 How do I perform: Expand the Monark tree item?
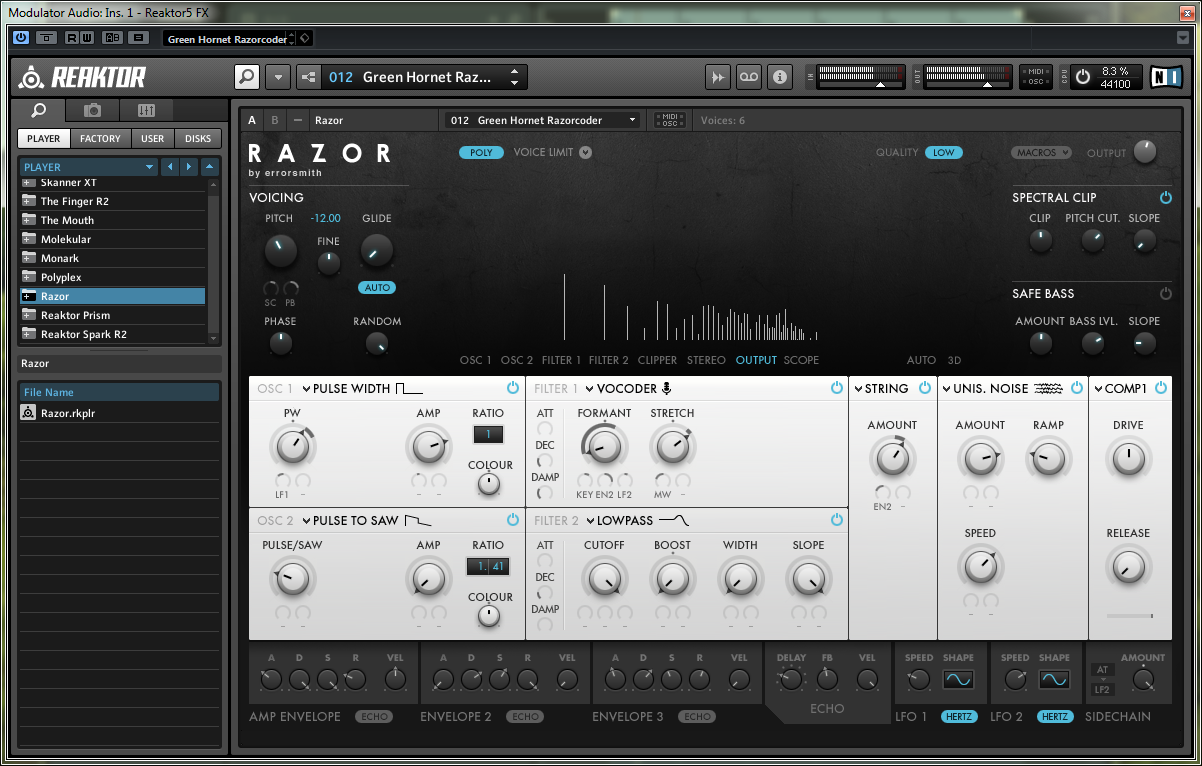(x=28, y=258)
